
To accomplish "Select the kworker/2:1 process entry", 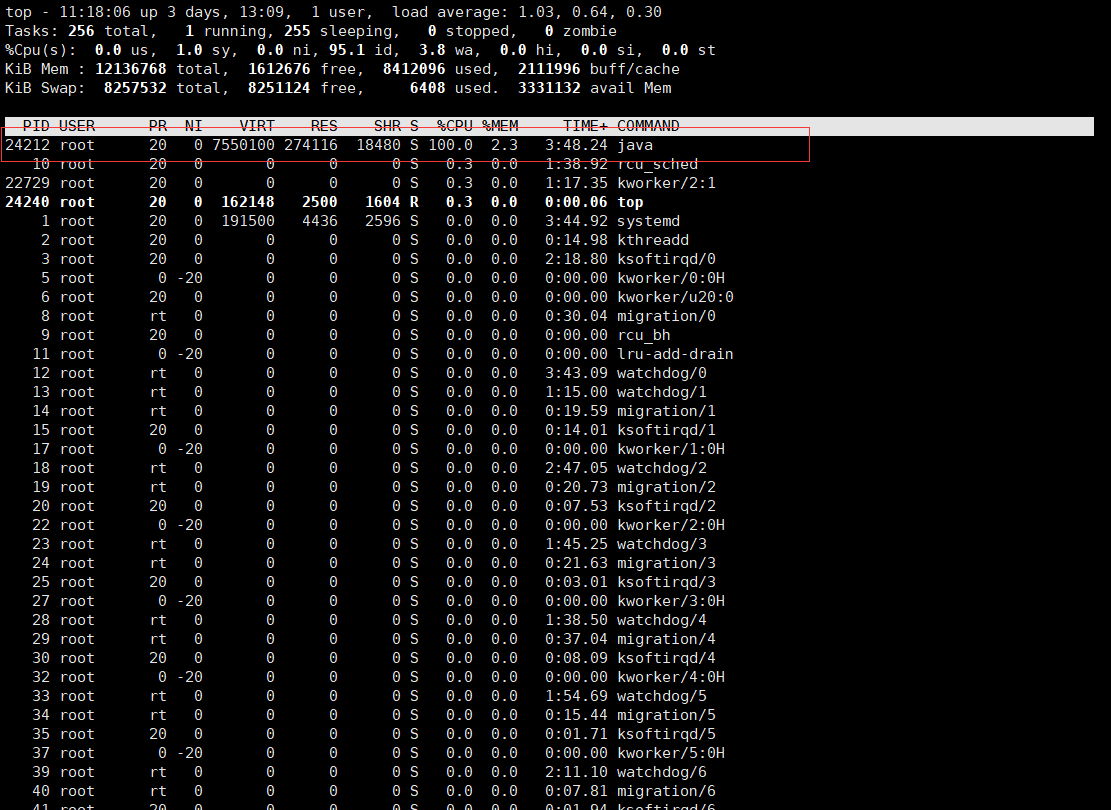I will (x=665, y=183).
